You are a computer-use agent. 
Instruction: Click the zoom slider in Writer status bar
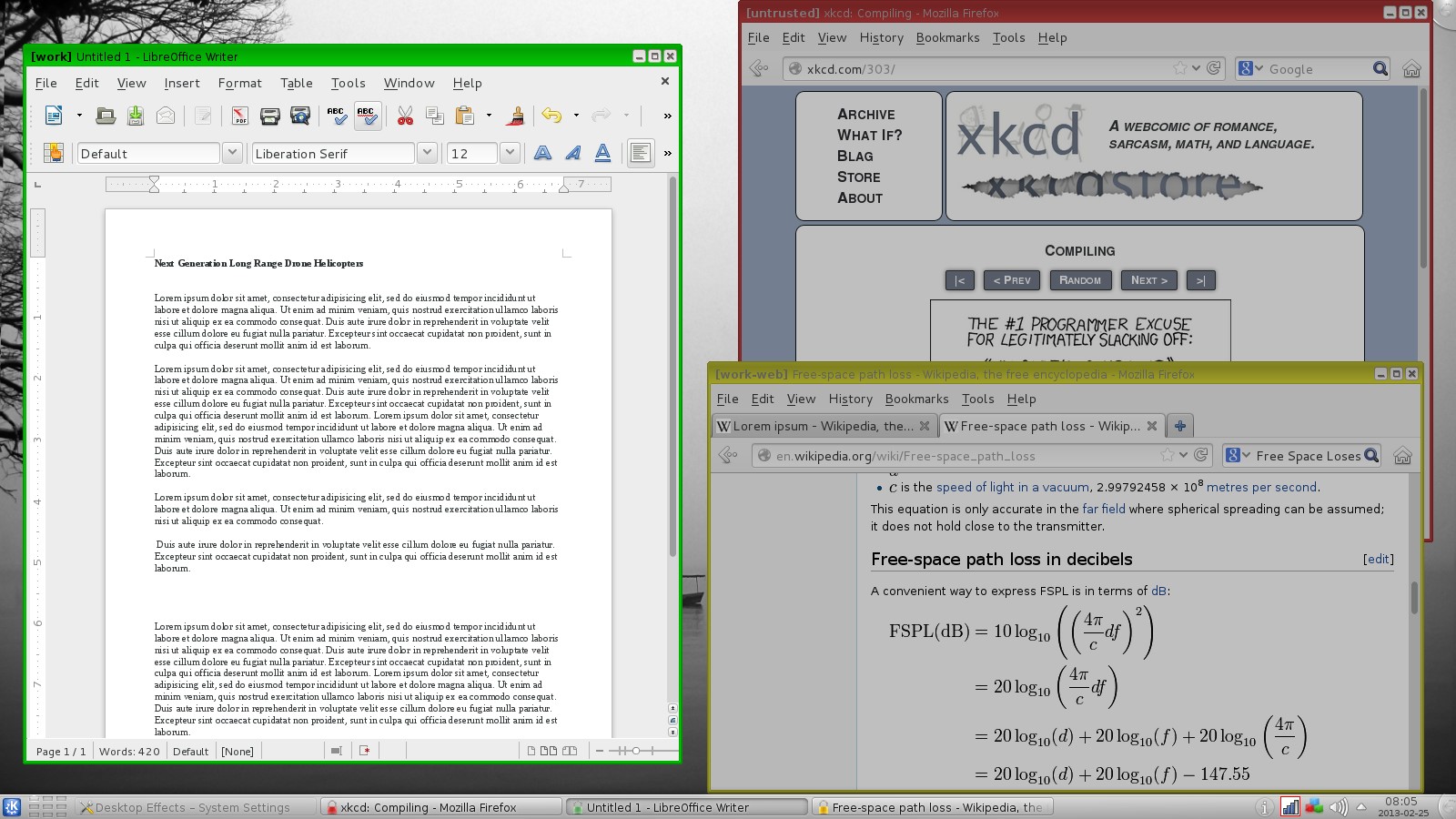636,751
